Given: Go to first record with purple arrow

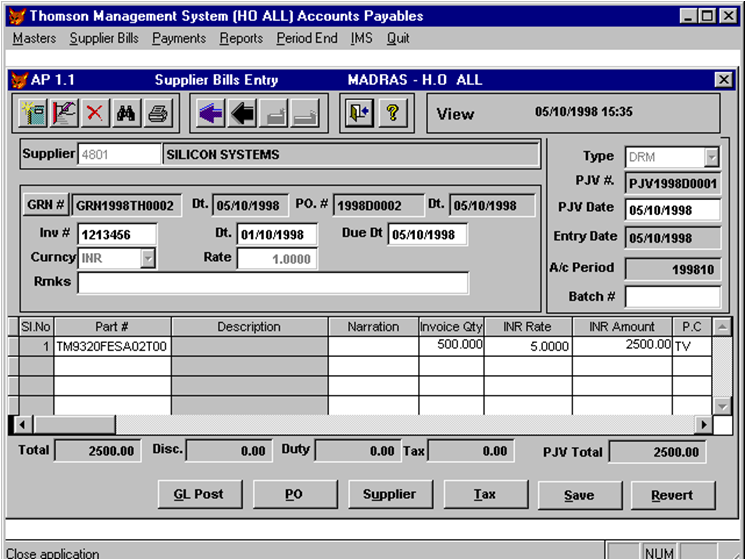Looking at the screenshot, I should [x=211, y=114].
